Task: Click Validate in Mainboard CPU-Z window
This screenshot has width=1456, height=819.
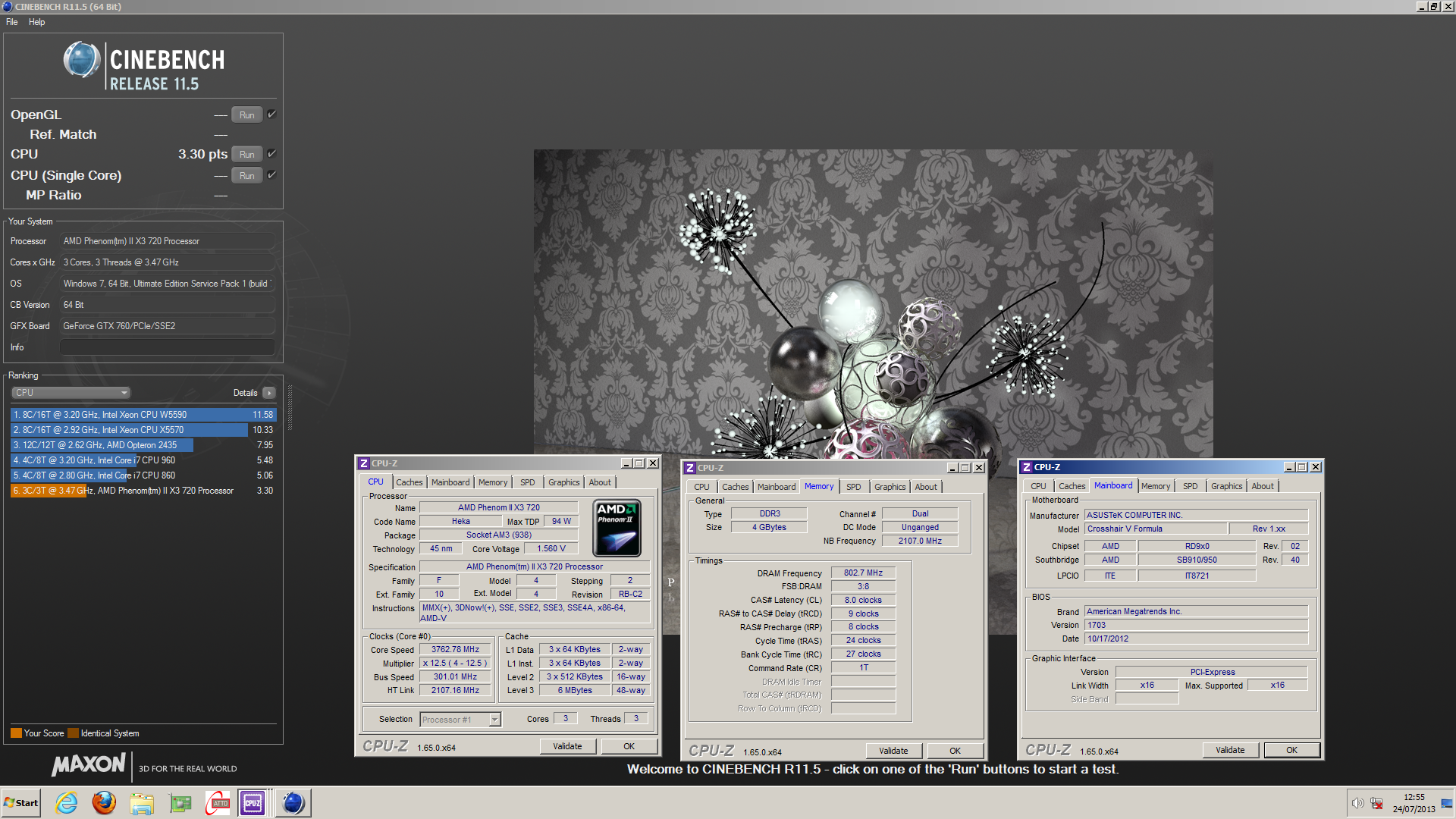Action: pyautogui.click(x=1230, y=750)
